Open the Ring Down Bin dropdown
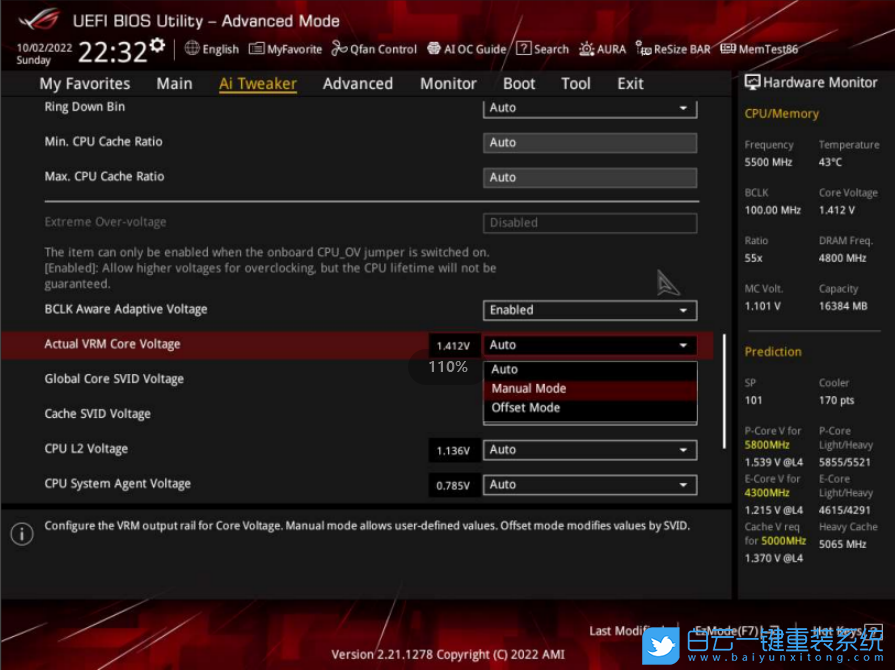Viewport: 895px width, 670px height. pos(589,107)
